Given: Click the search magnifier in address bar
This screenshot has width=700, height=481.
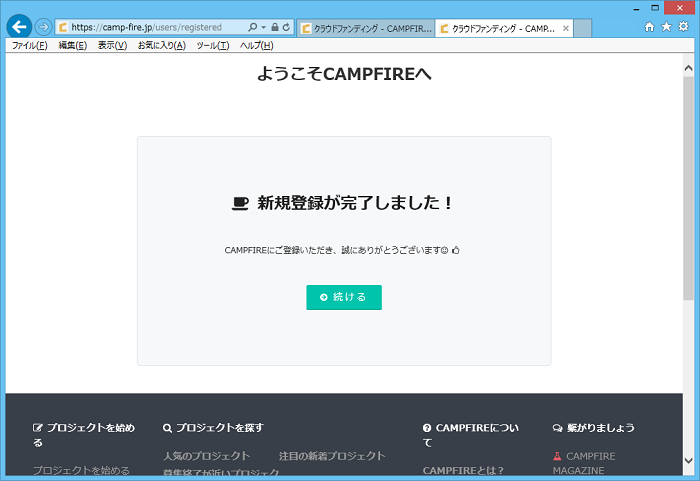Looking at the screenshot, I should [252, 27].
